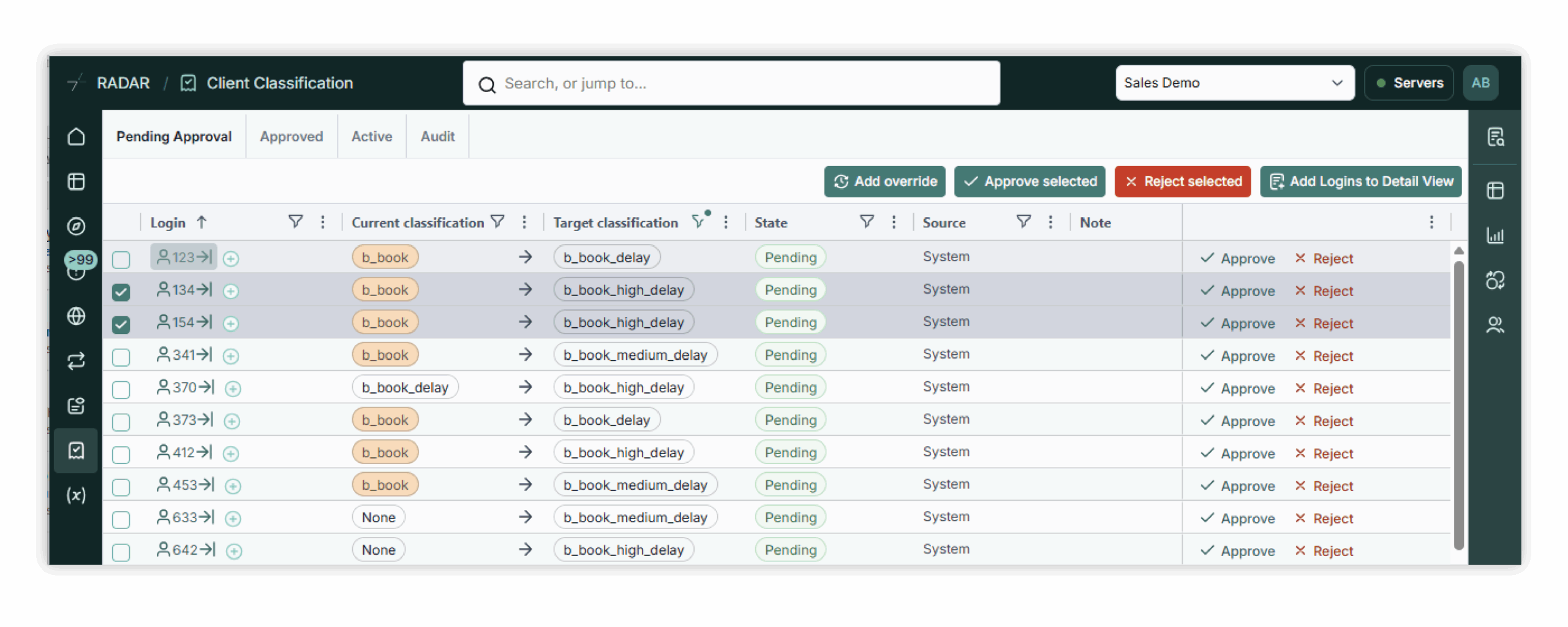
Task: Click Add override button
Action: [884, 181]
